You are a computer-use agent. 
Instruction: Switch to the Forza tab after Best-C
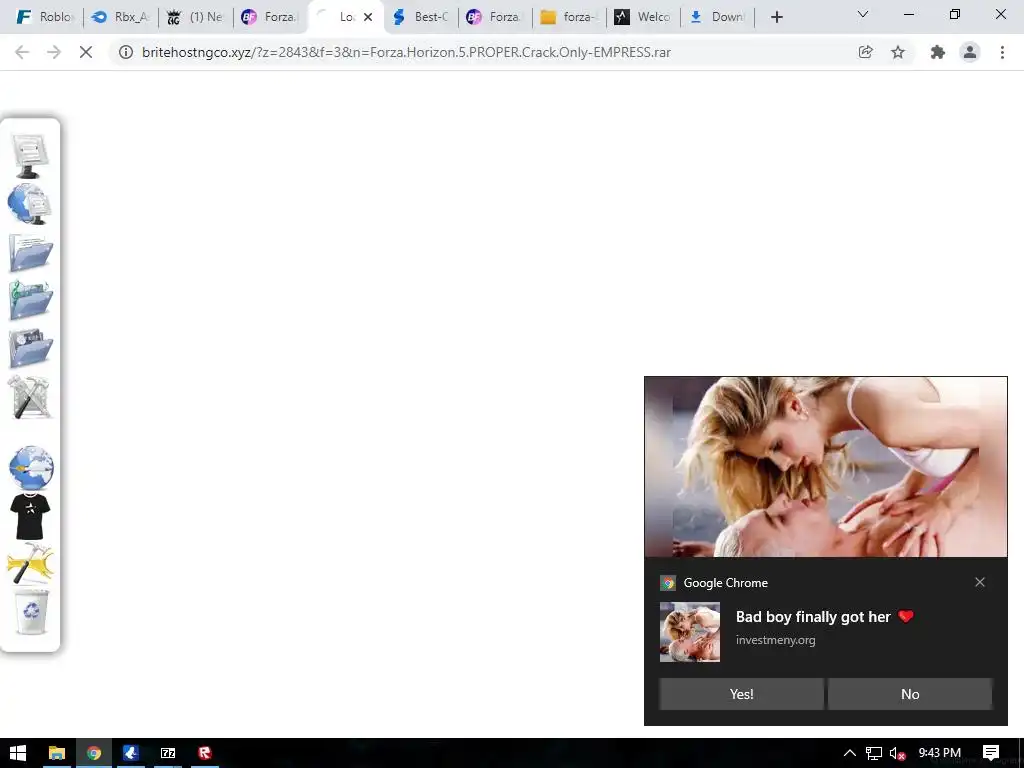click(x=496, y=17)
